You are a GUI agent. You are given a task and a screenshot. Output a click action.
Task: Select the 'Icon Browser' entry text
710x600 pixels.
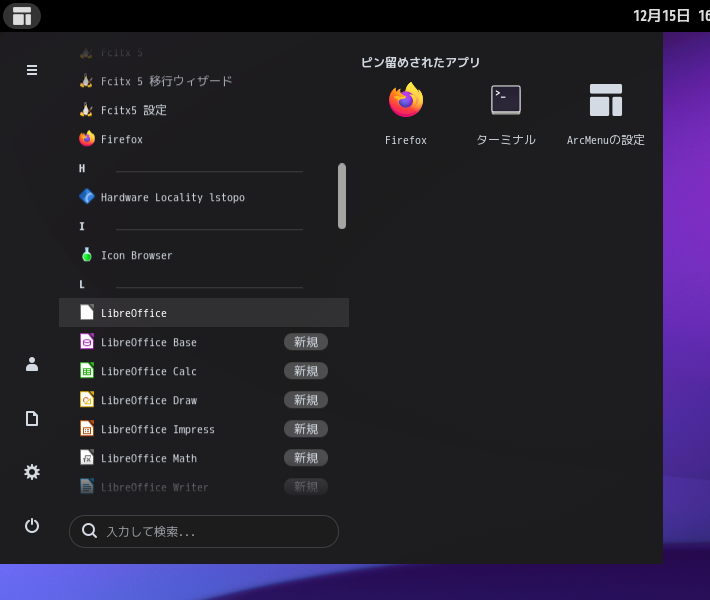coord(136,255)
